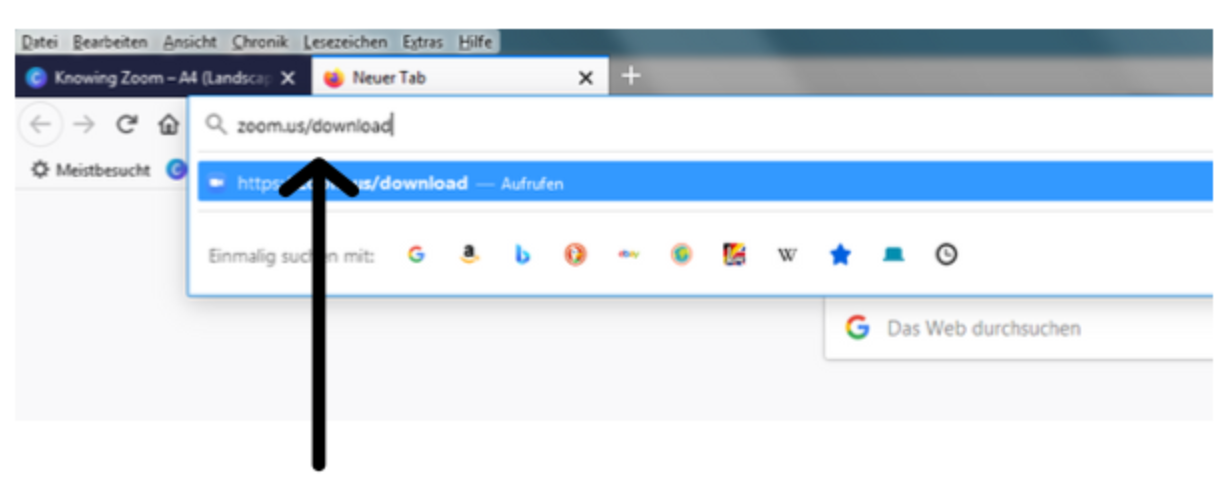Search once with Wikipedia icon
The height and width of the screenshot is (499, 1228).
[787, 255]
